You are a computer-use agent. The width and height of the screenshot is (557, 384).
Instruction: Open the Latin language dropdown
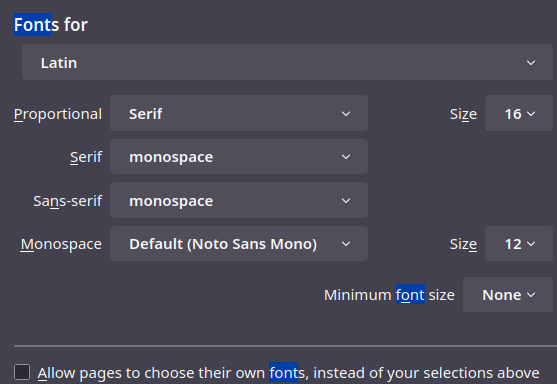[287, 63]
